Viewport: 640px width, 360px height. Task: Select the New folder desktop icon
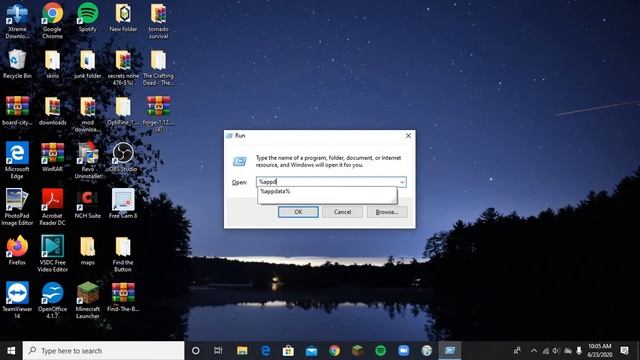click(123, 18)
